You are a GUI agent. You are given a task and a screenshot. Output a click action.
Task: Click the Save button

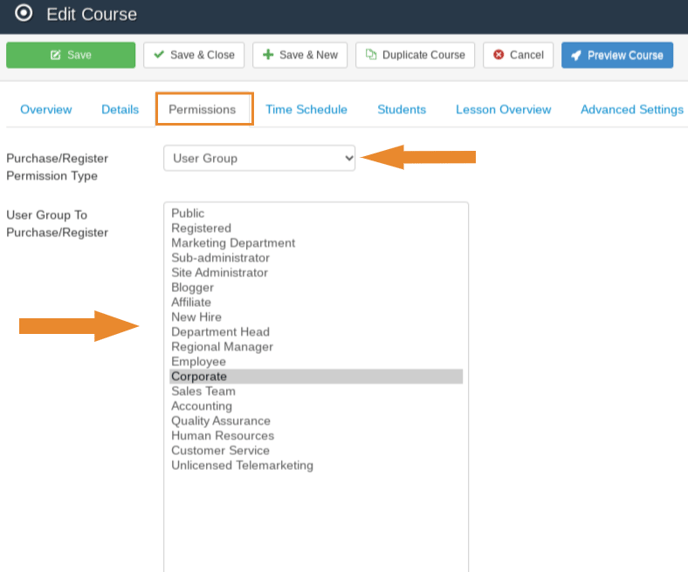(x=70, y=55)
